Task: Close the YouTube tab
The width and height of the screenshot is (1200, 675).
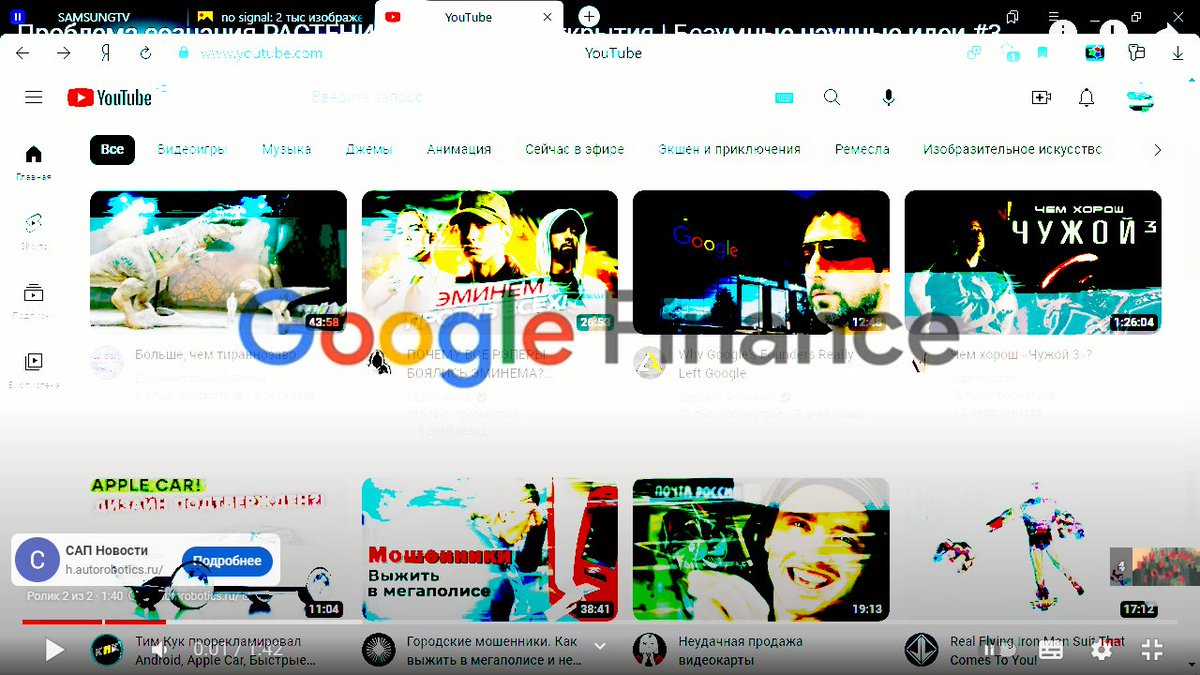Action: [547, 17]
